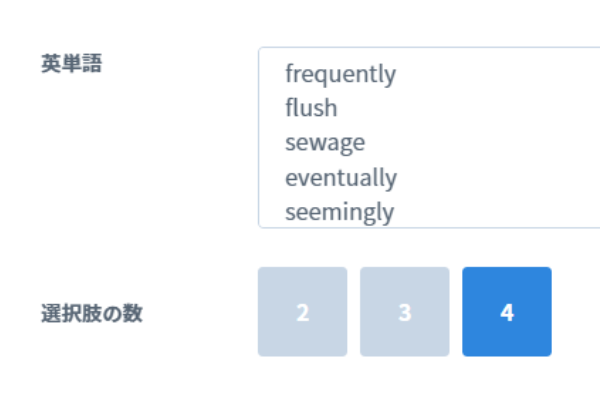The image size is (600, 400).
Task: Click the word "sewage" in the textarea
Action: pyautogui.click(x=325, y=143)
